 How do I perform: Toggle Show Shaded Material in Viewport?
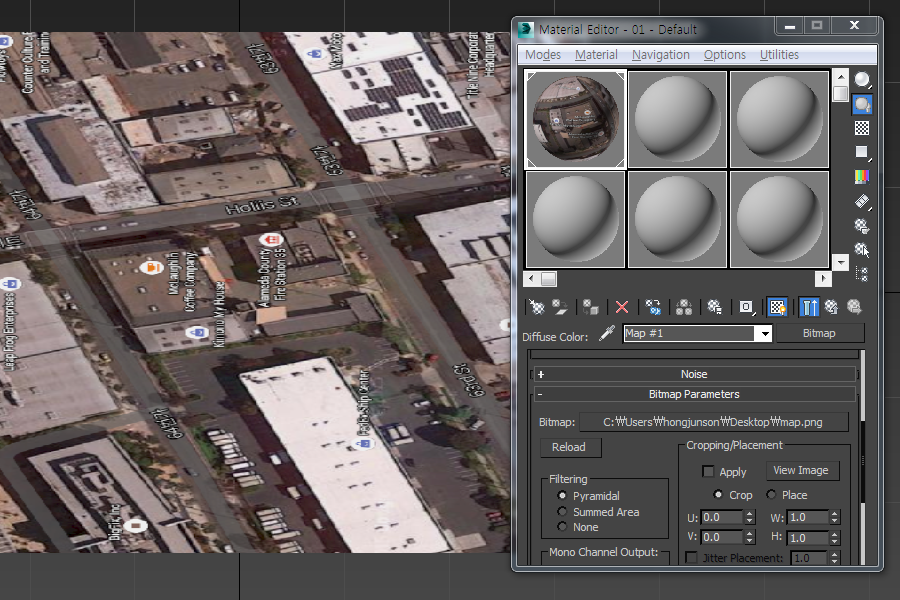tap(778, 307)
